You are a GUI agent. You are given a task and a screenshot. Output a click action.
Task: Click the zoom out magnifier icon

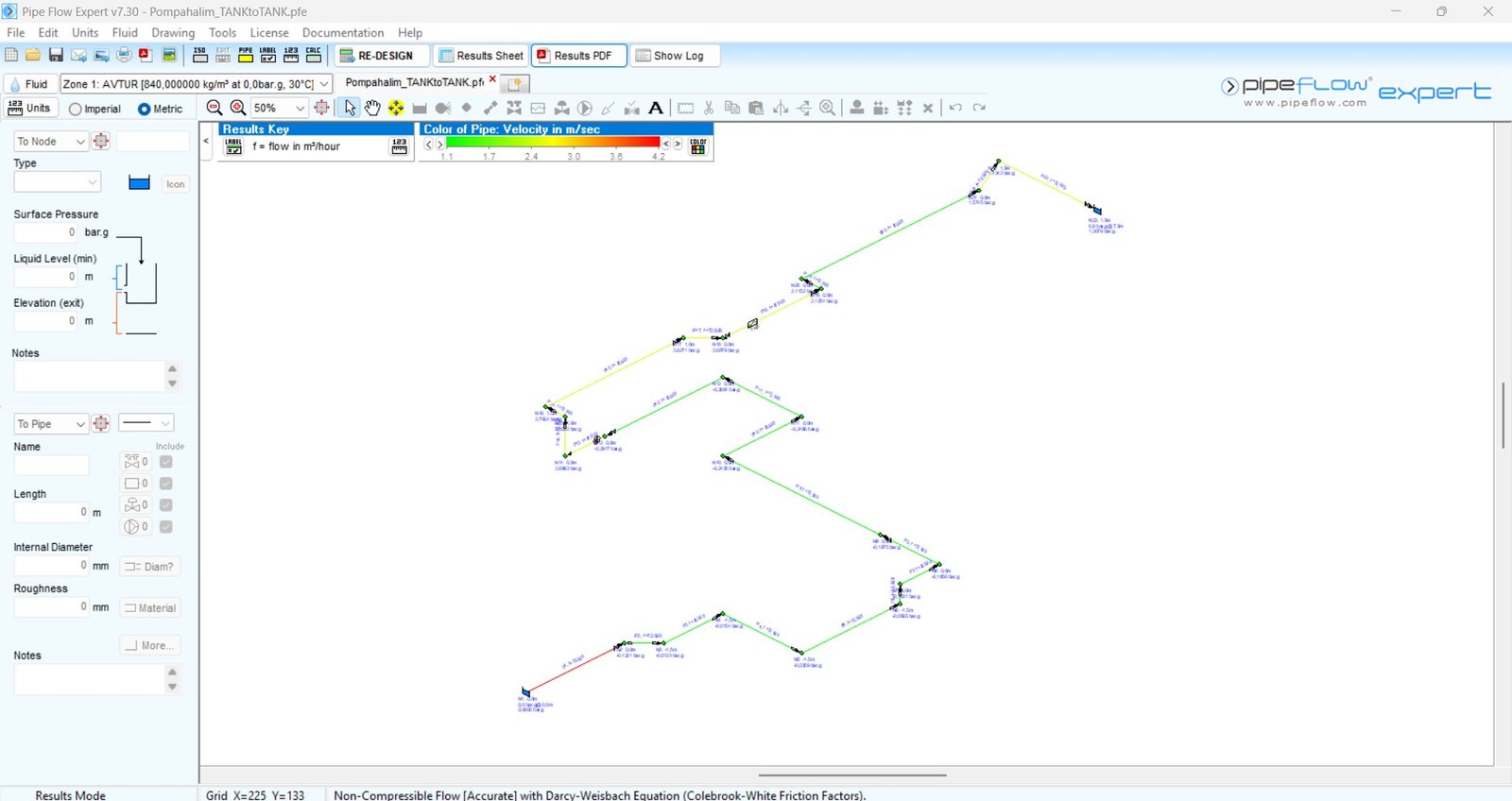[x=215, y=108]
